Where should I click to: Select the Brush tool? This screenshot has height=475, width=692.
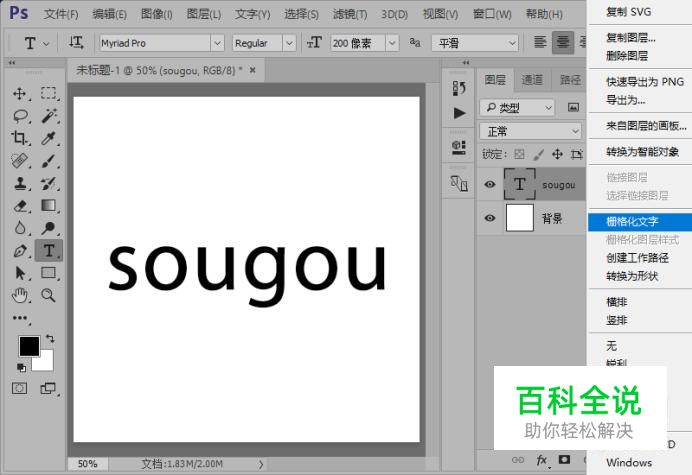49,161
